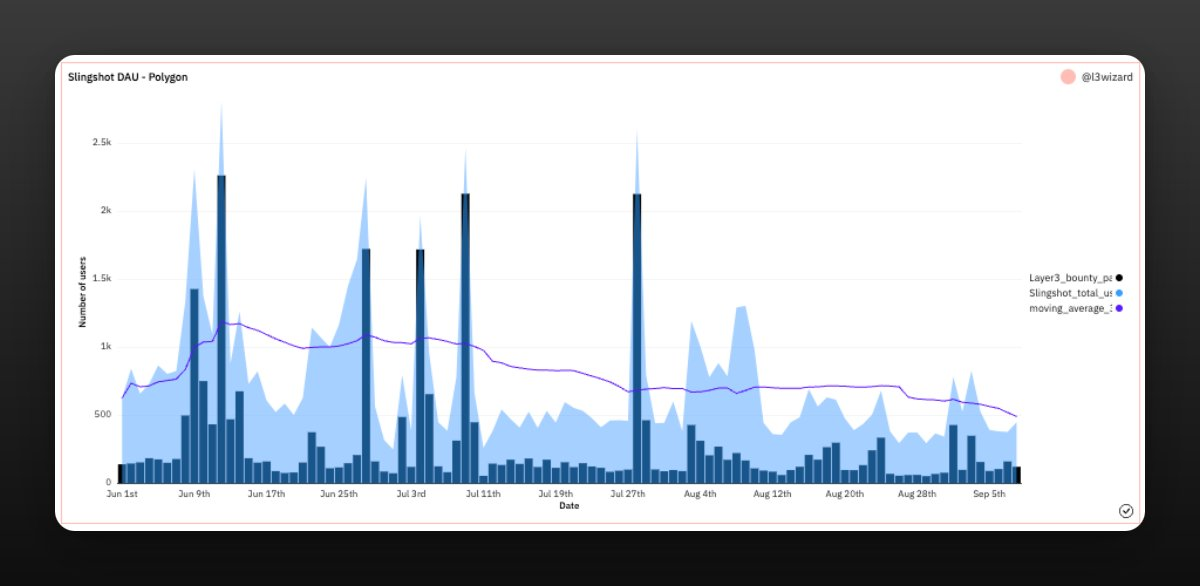Viewport: 1200px width, 586px height.
Task: Click the "Jul 3rd" date label
Action: coord(411,494)
